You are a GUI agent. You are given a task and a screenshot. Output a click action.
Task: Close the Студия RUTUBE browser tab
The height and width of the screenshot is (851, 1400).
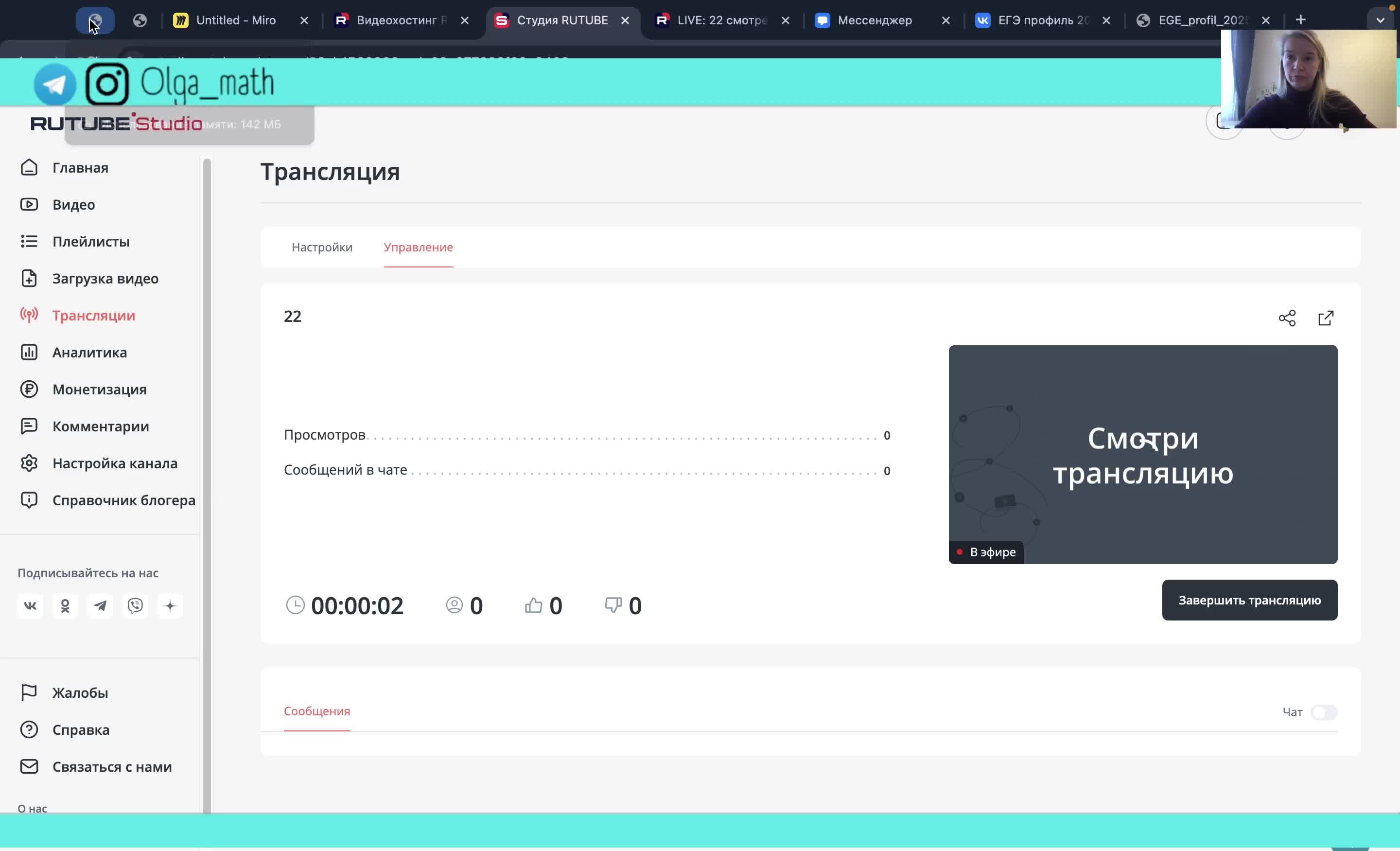point(625,20)
